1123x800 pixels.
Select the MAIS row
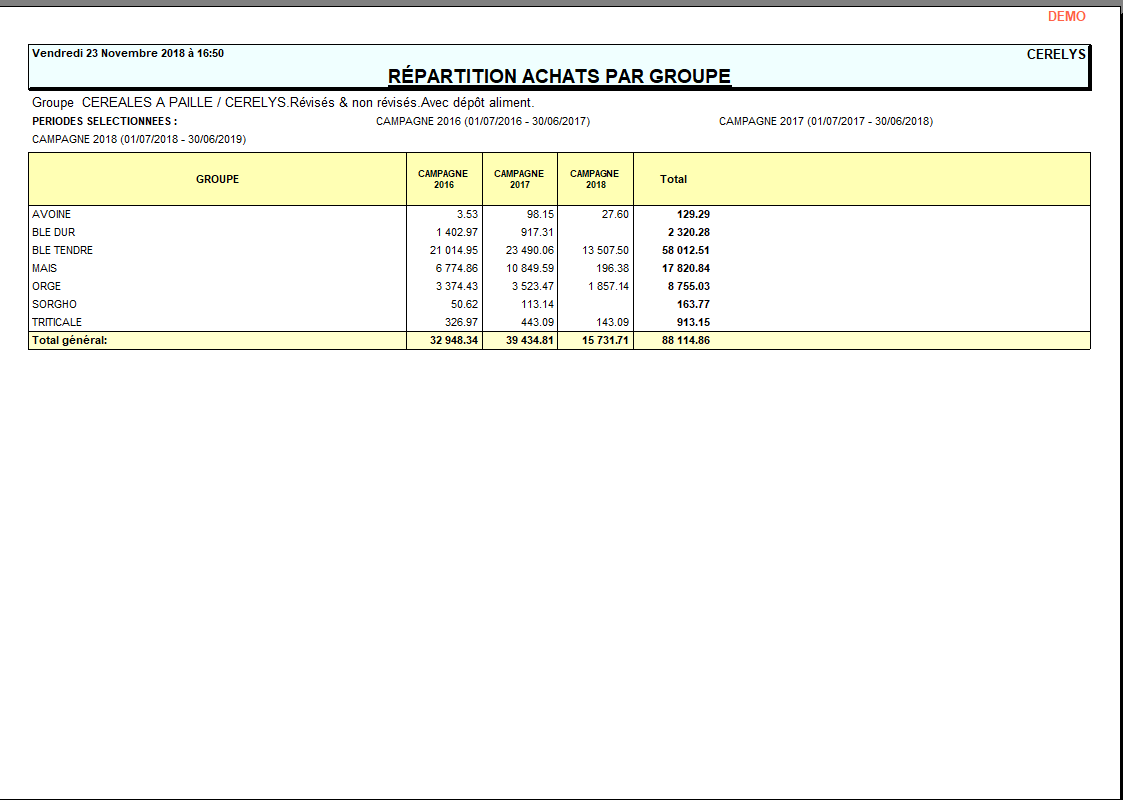tap(46, 267)
